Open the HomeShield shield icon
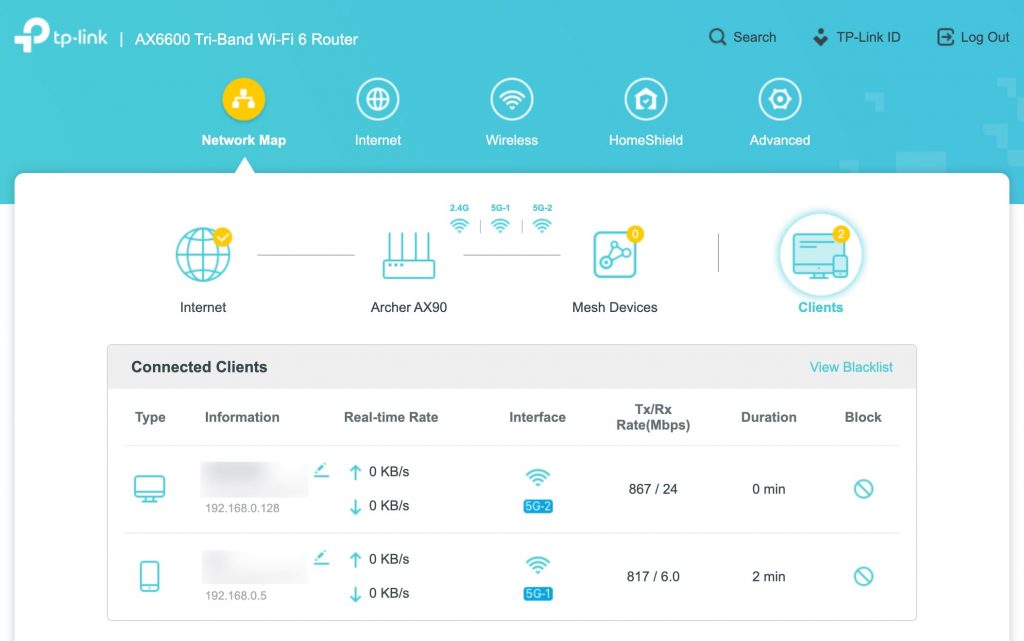Image resolution: width=1024 pixels, height=641 pixels. click(645, 100)
